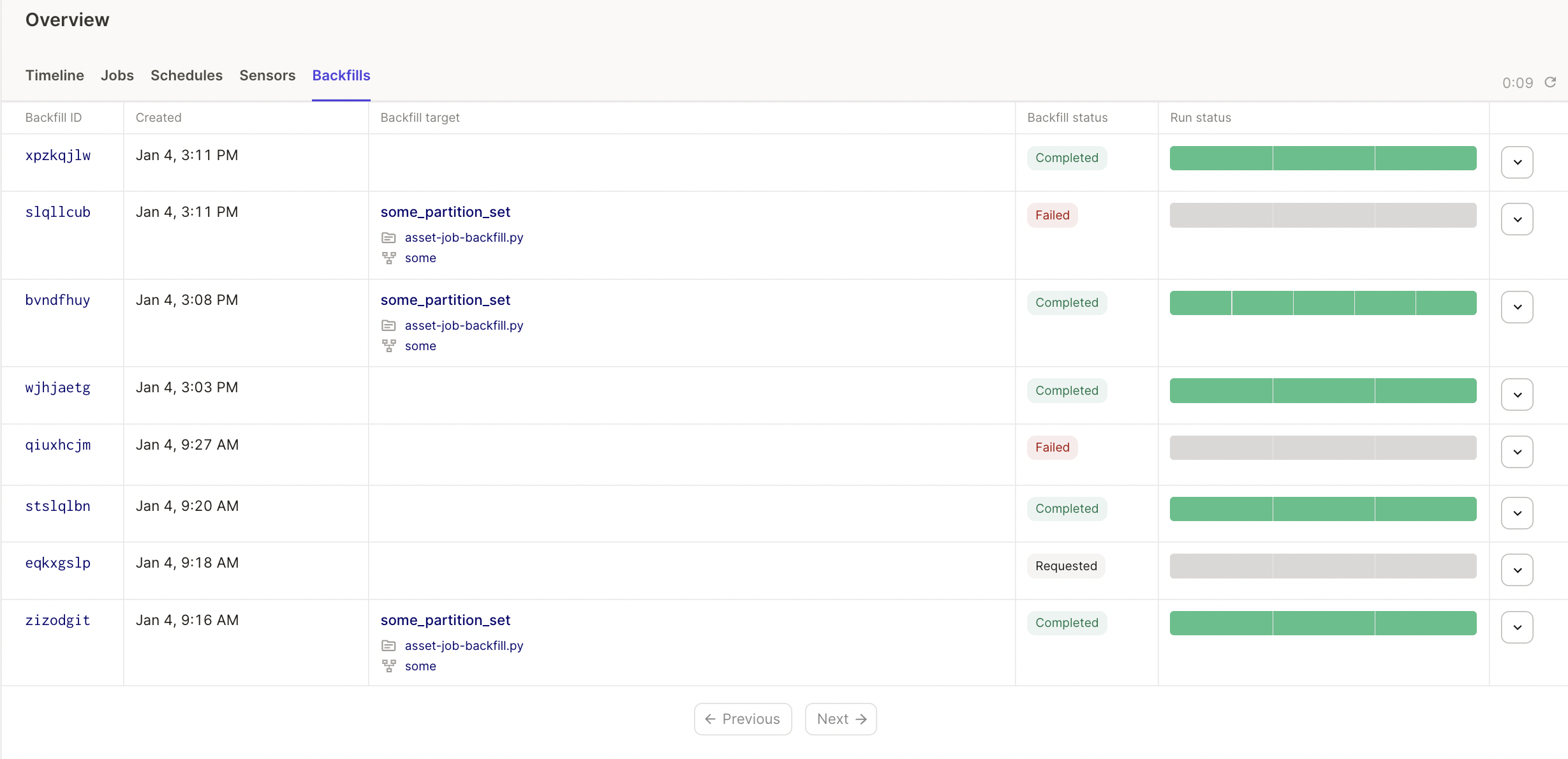Expand the dropdown for the qiuxhcjm backfill
This screenshot has height=759, width=1568.
coord(1518,451)
